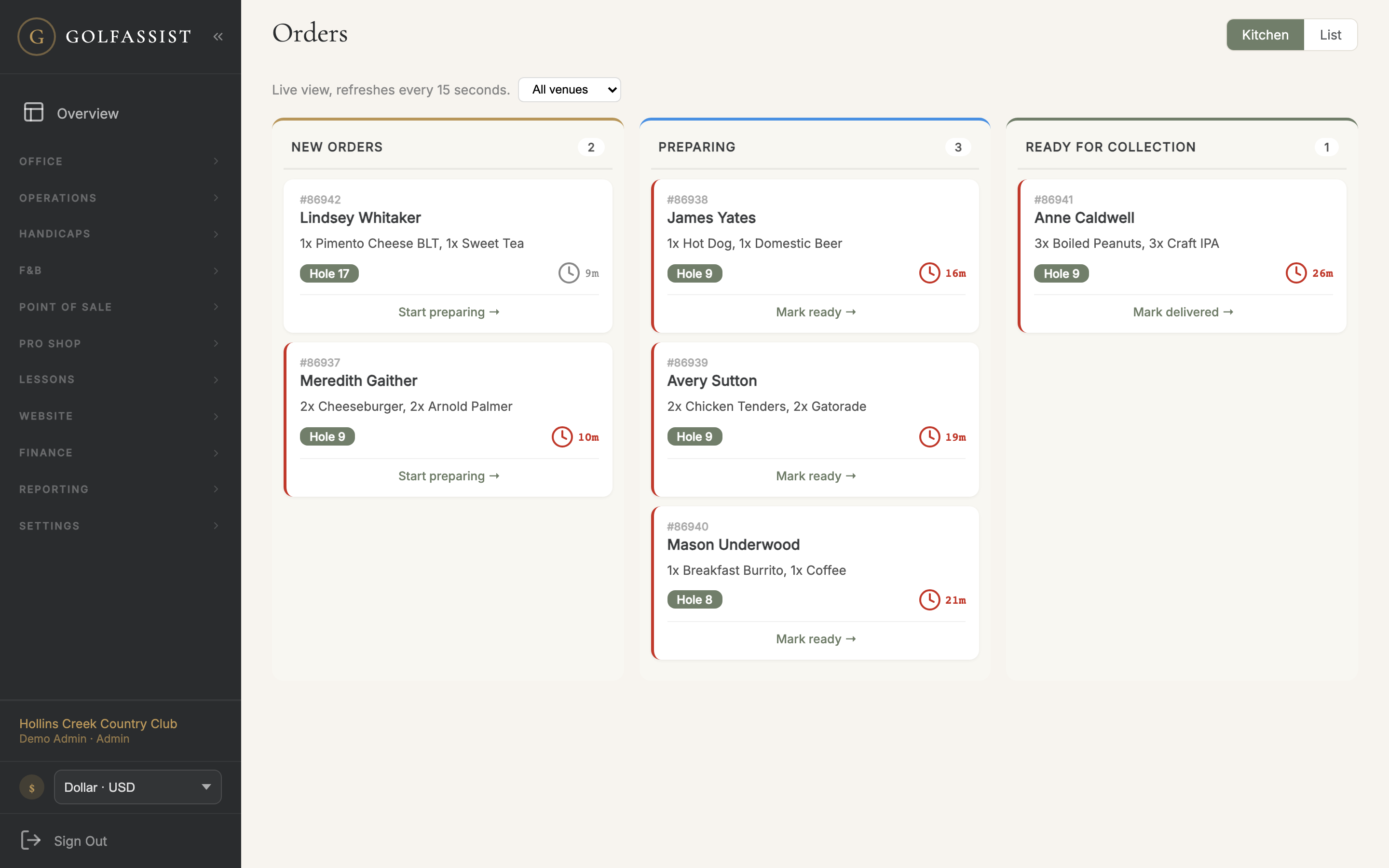The height and width of the screenshot is (868, 1389).
Task: Expand the Point of Sale section
Action: coord(120,307)
